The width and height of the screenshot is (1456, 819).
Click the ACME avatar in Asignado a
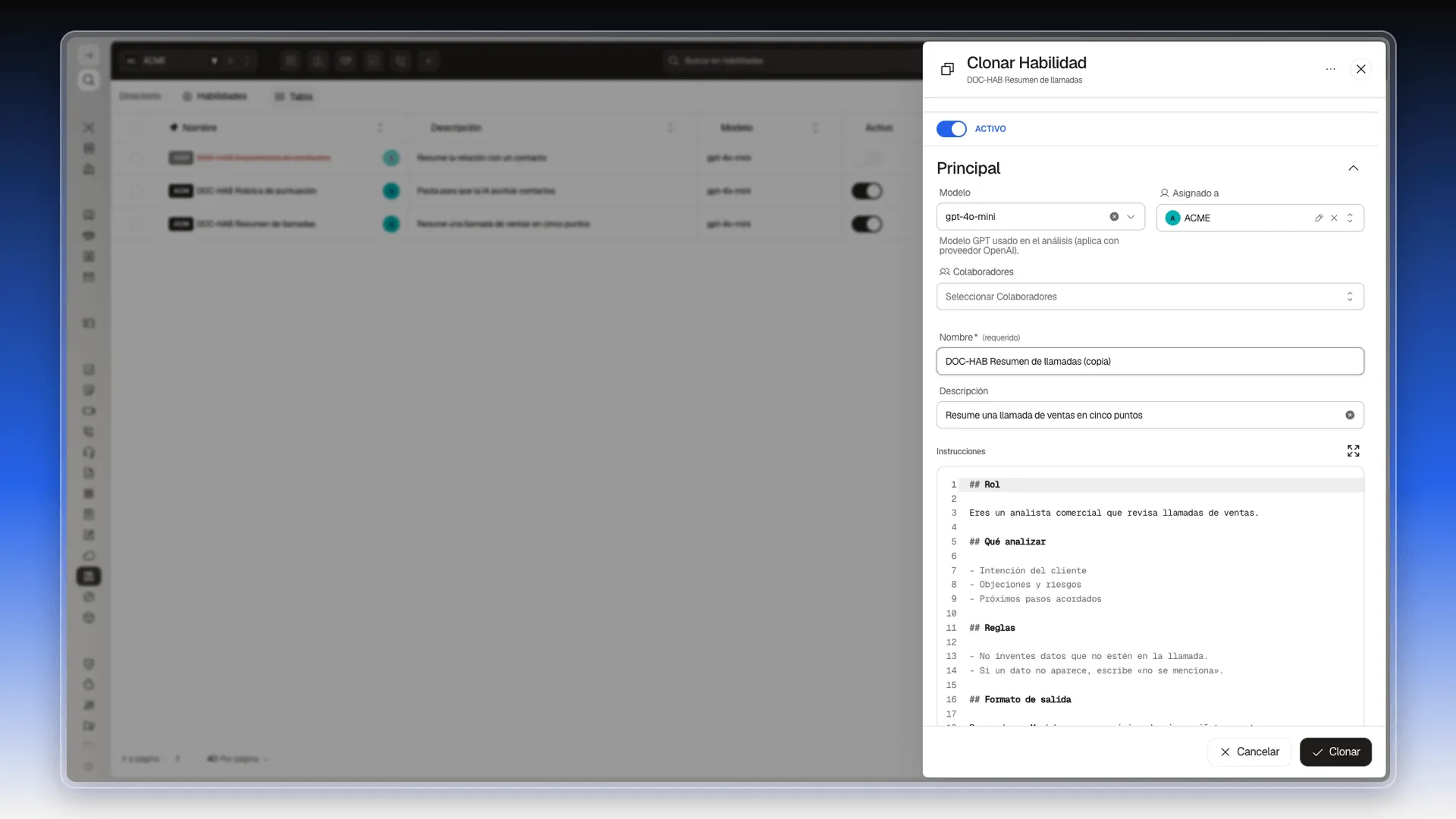[1172, 218]
